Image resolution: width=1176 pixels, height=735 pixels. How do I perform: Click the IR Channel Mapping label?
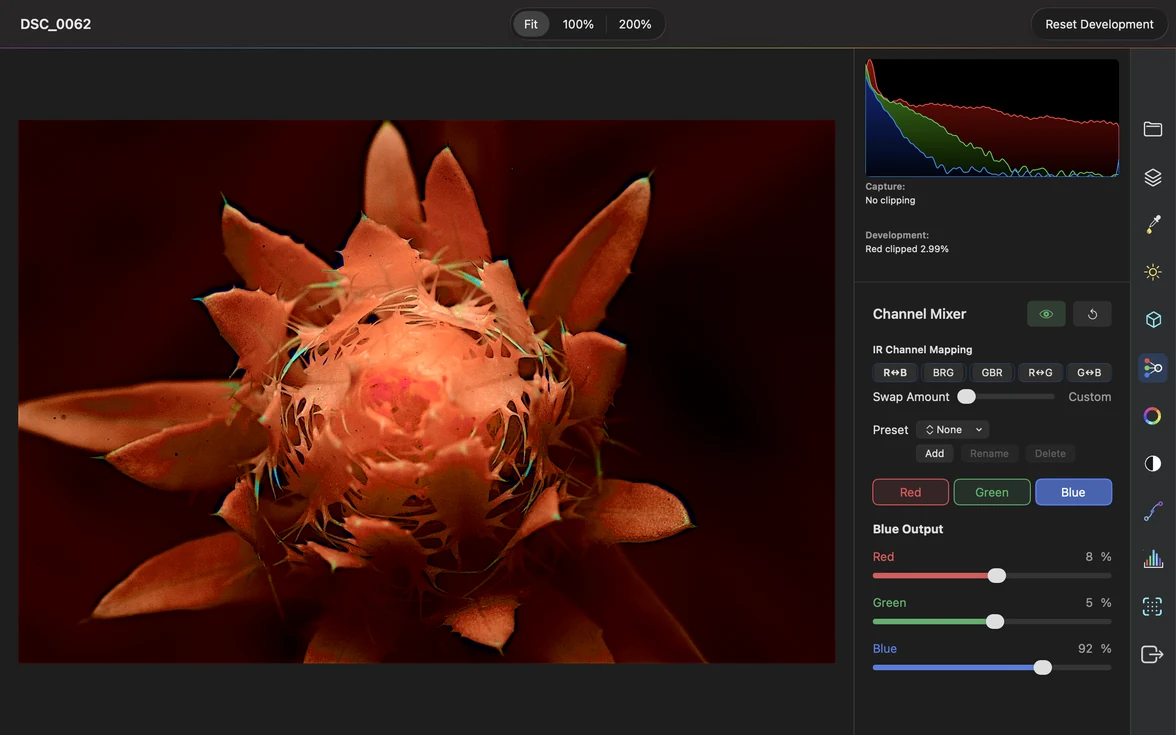click(x=922, y=350)
